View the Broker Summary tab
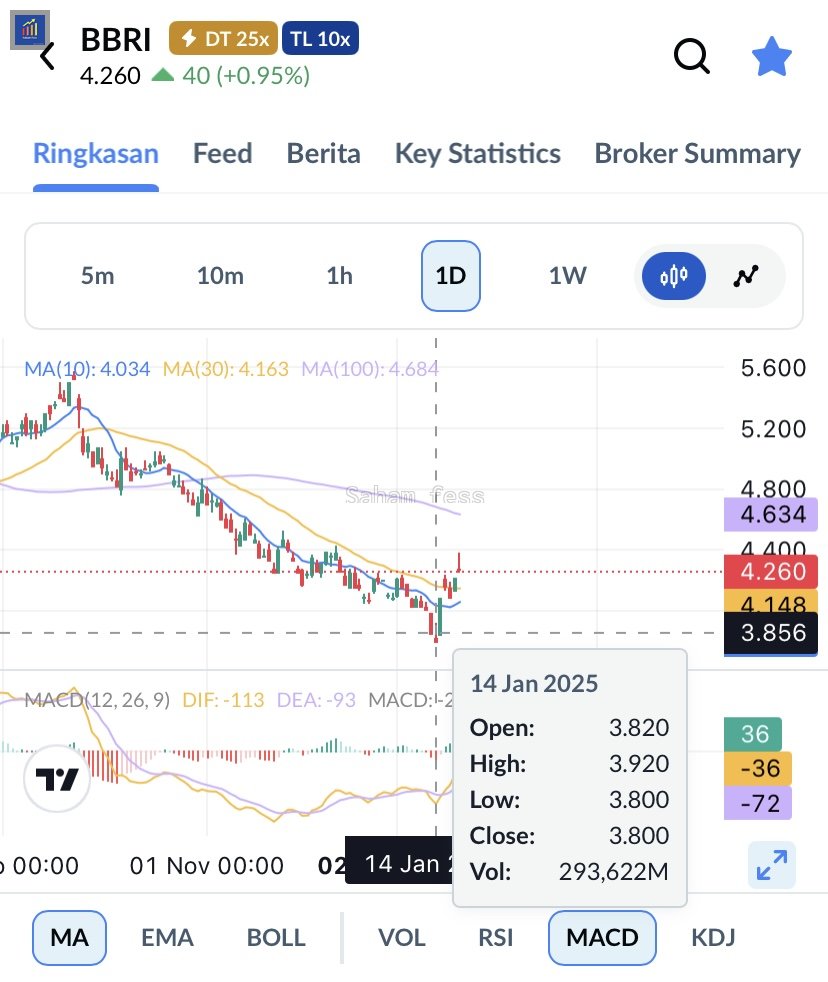Image resolution: width=828 pixels, height=982 pixels. coord(696,153)
